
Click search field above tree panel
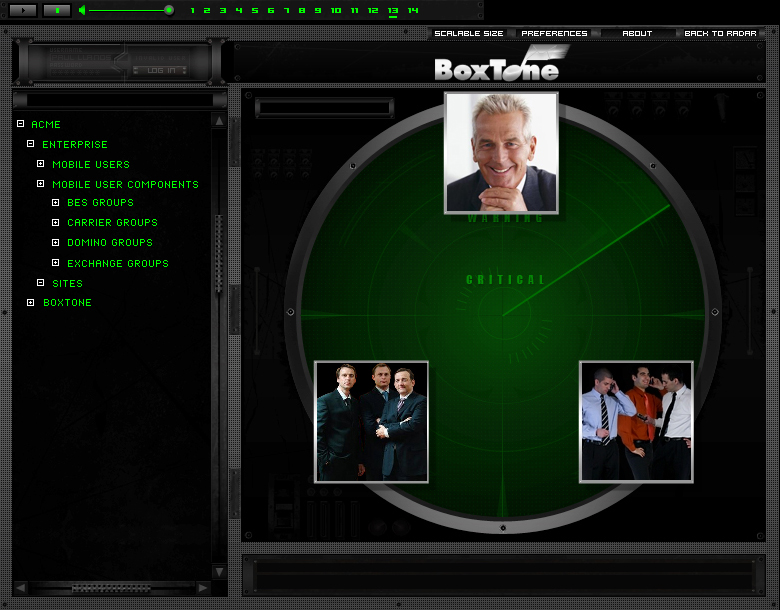[120, 100]
